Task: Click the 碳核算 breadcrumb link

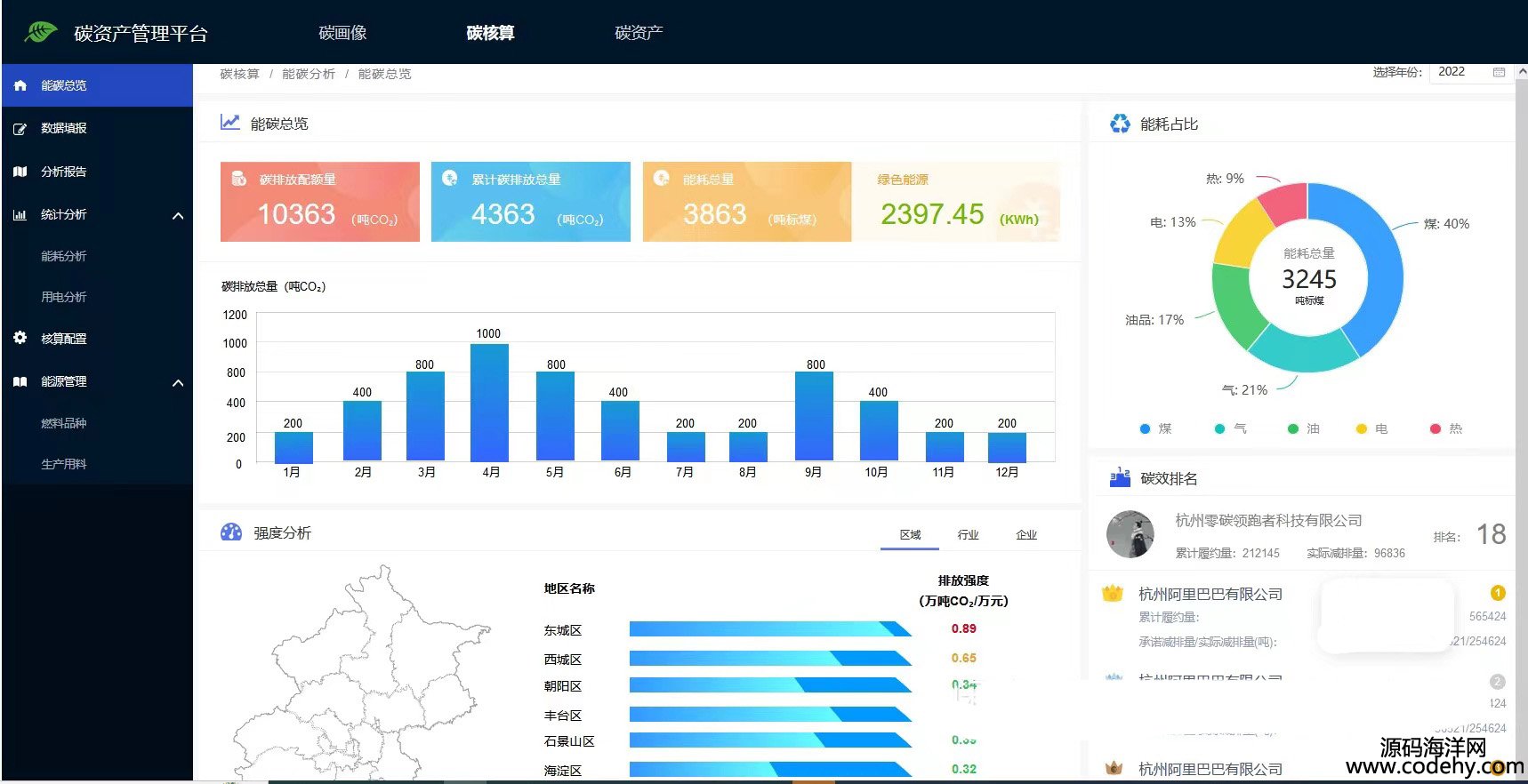Action: click(x=239, y=74)
